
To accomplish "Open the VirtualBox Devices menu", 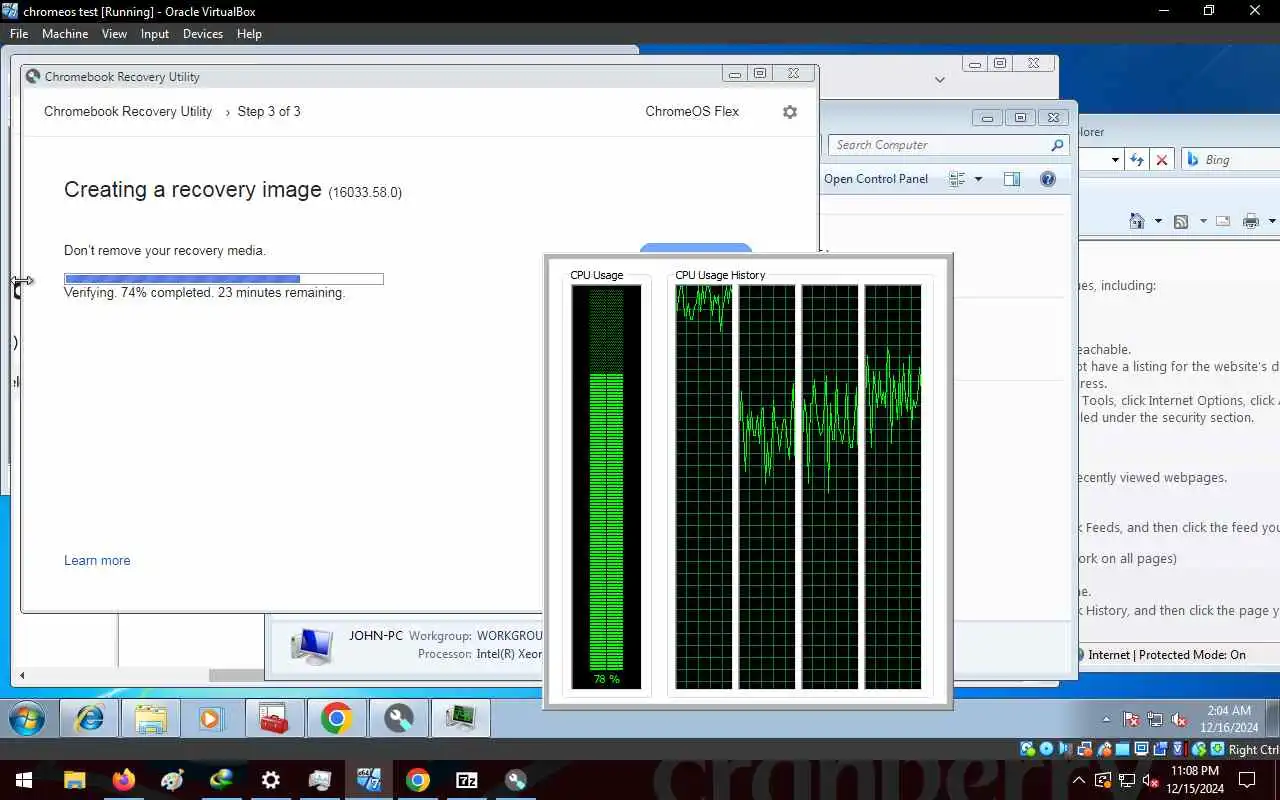I will click(x=203, y=34).
